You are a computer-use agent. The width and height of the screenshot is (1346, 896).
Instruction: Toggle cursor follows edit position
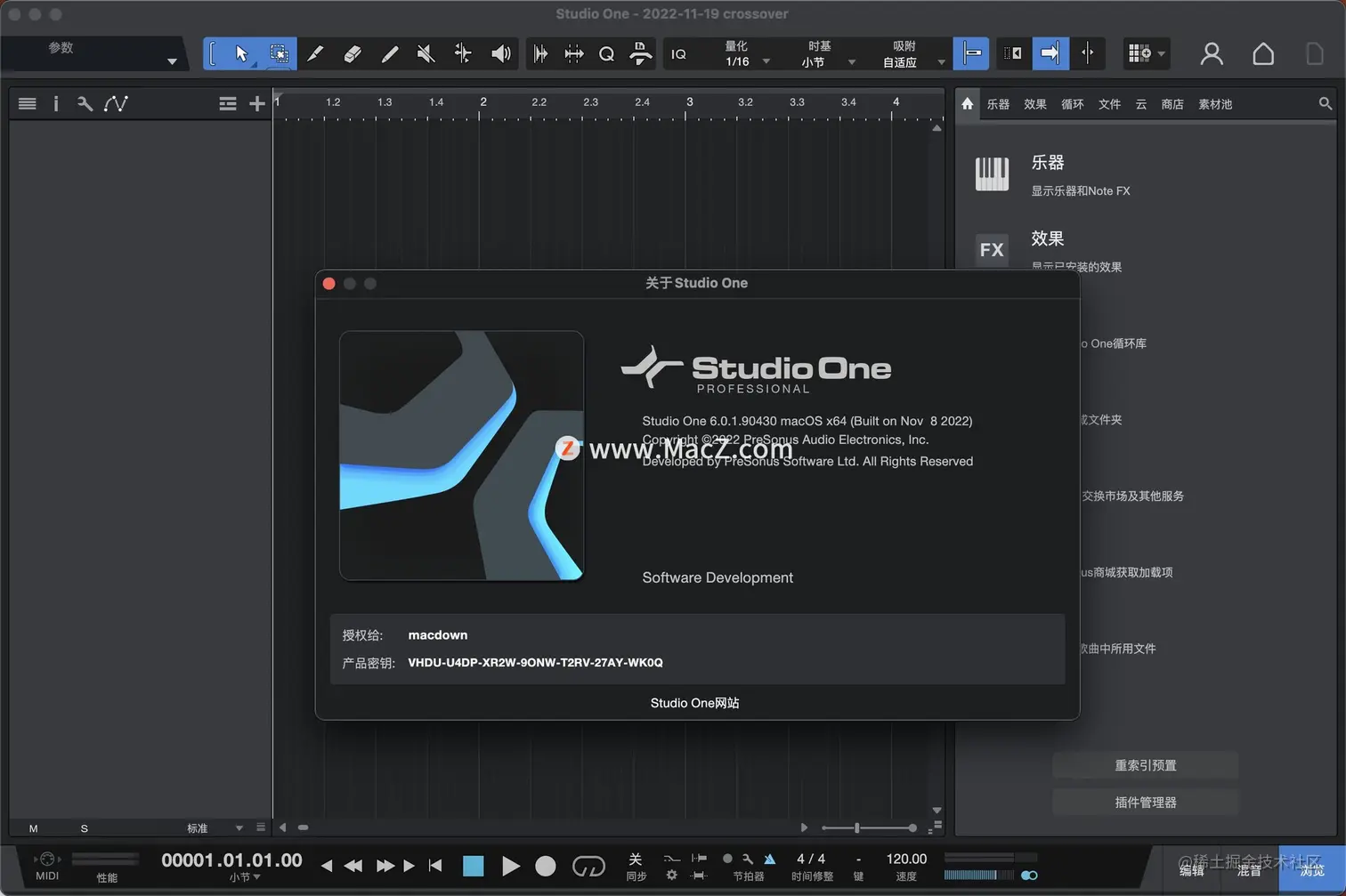click(1087, 53)
